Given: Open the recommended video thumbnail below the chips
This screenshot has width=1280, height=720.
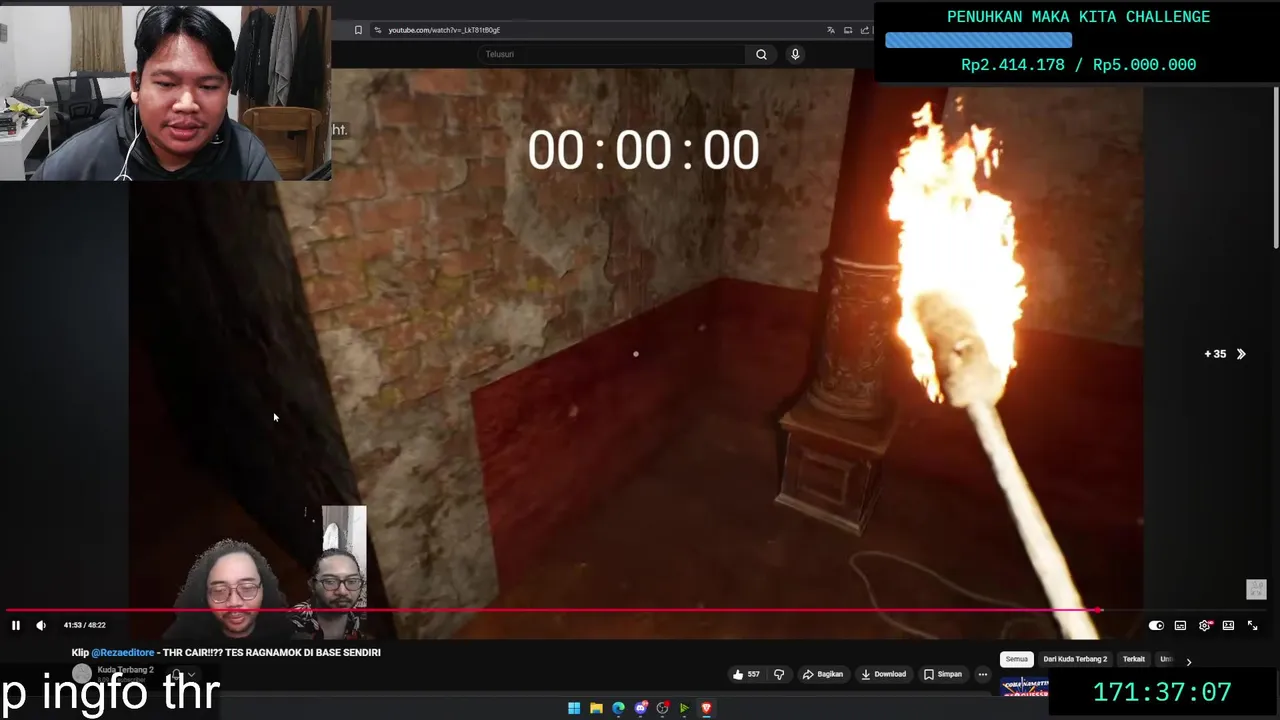Looking at the screenshot, I should (x=1024, y=686).
